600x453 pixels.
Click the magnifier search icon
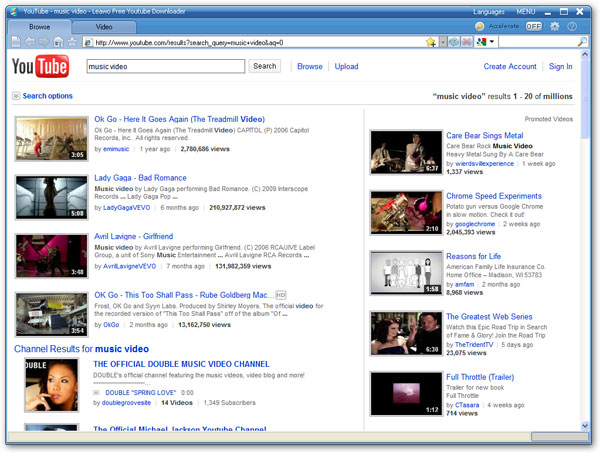click(582, 42)
